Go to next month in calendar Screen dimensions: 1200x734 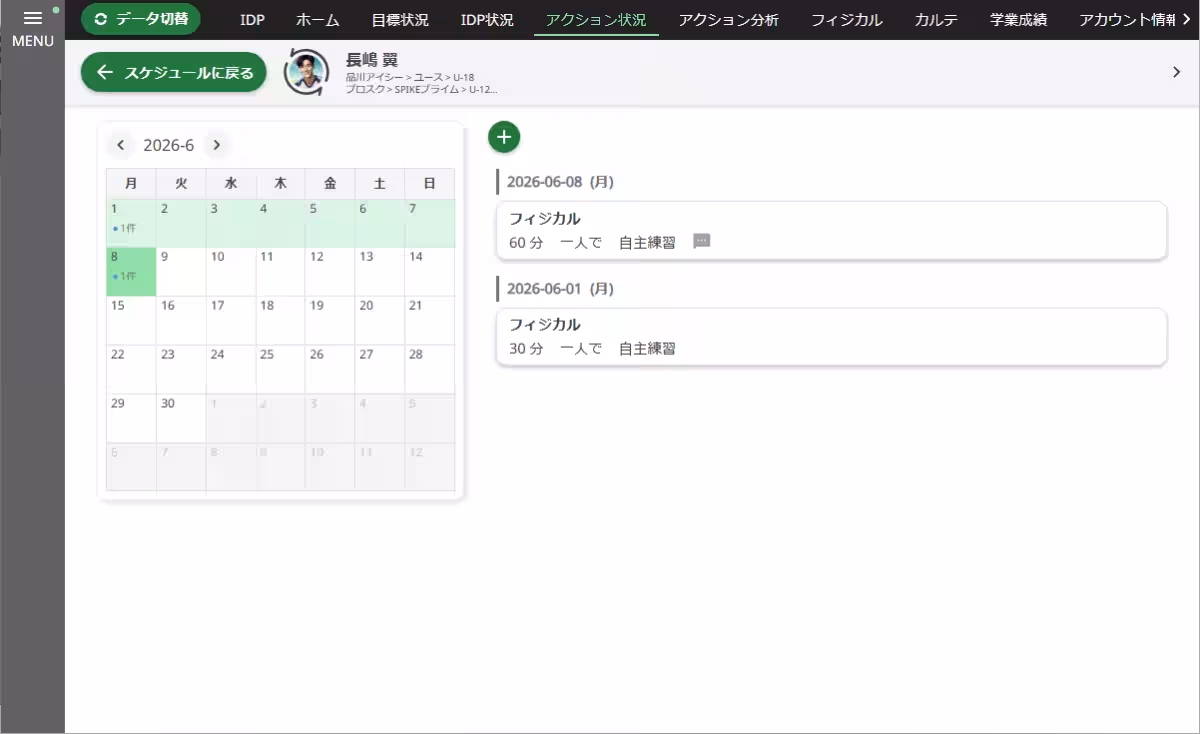pyautogui.click(x=216, y=145)
